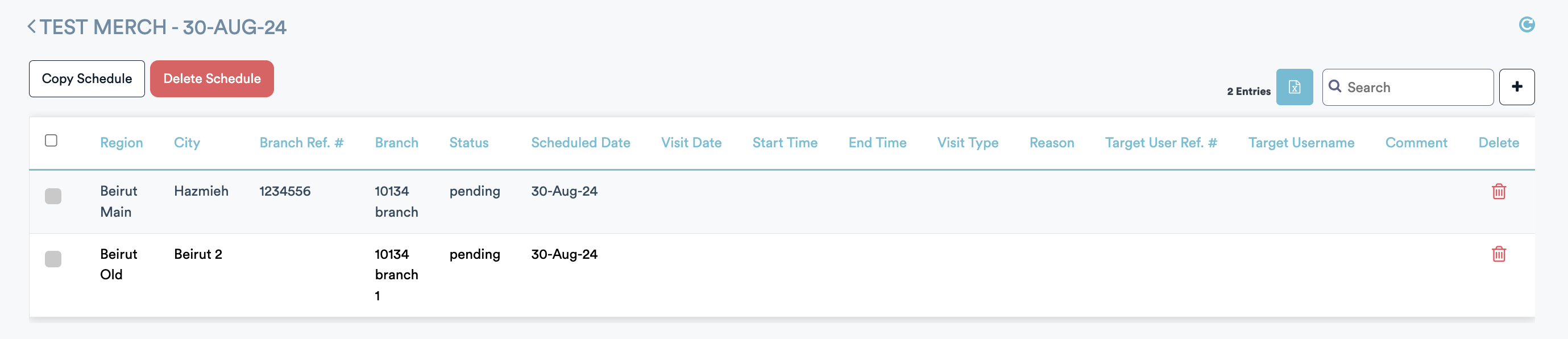Click the refresh icon at top right
Screen dimensions: 1568x339
(x=1526, y=25)
